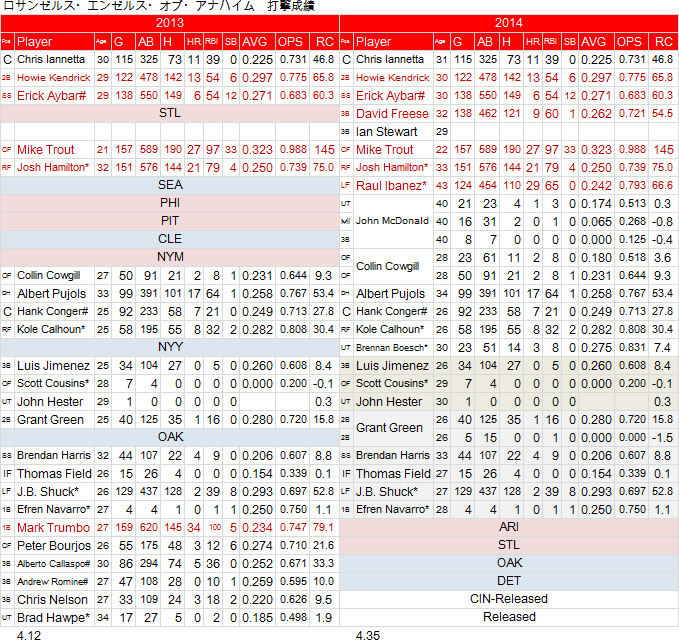Click the AB column header in the 2013 table

(x=146, y=42)
